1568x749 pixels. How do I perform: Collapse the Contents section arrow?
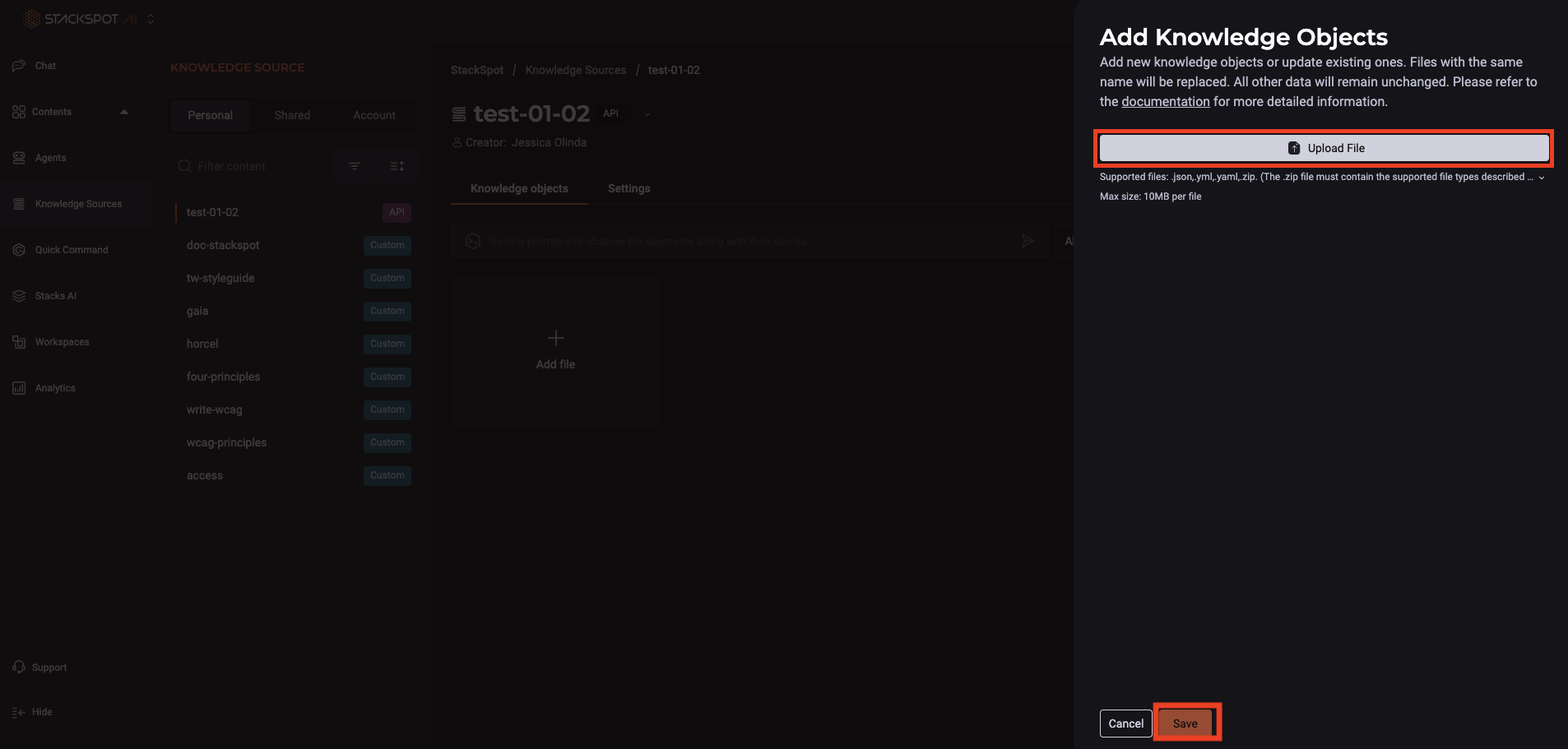point(124,112)
